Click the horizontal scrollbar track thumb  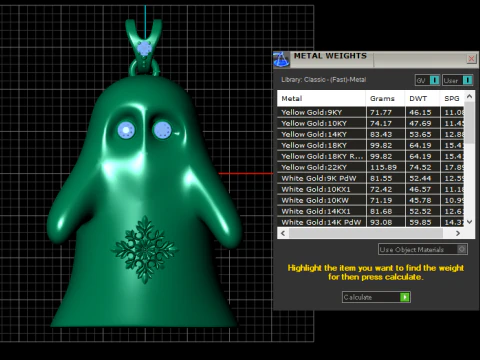[x=366, y=233]
